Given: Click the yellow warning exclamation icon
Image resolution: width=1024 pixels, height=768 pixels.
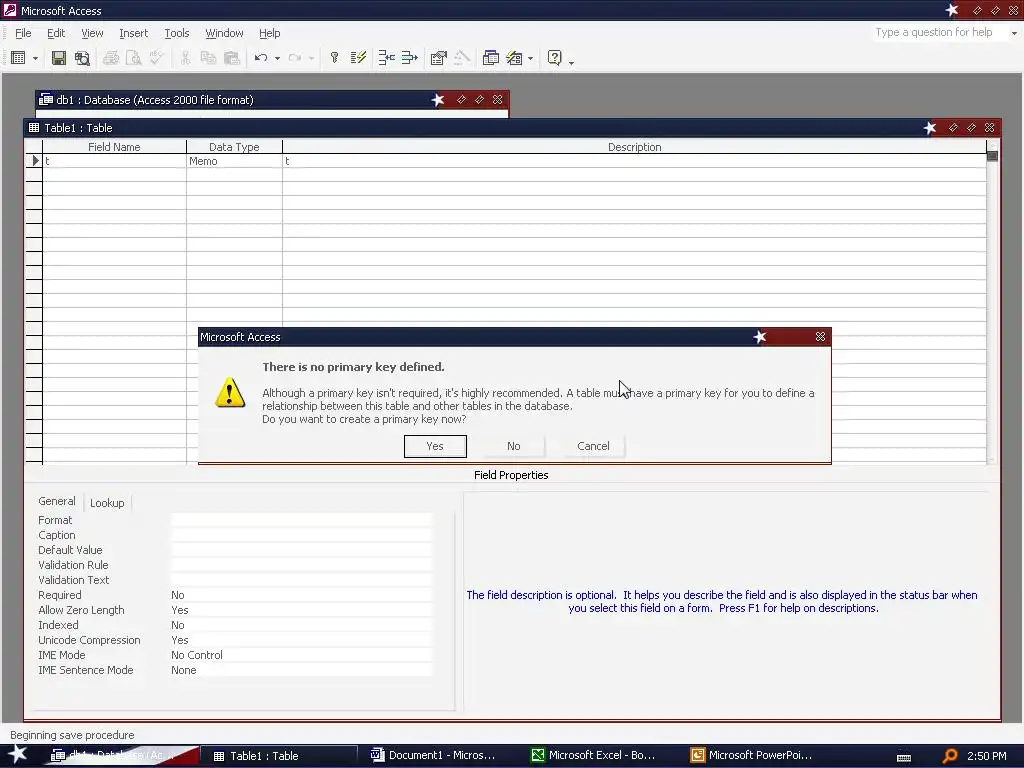Looking at the screenshot, I should pos(230,392).
